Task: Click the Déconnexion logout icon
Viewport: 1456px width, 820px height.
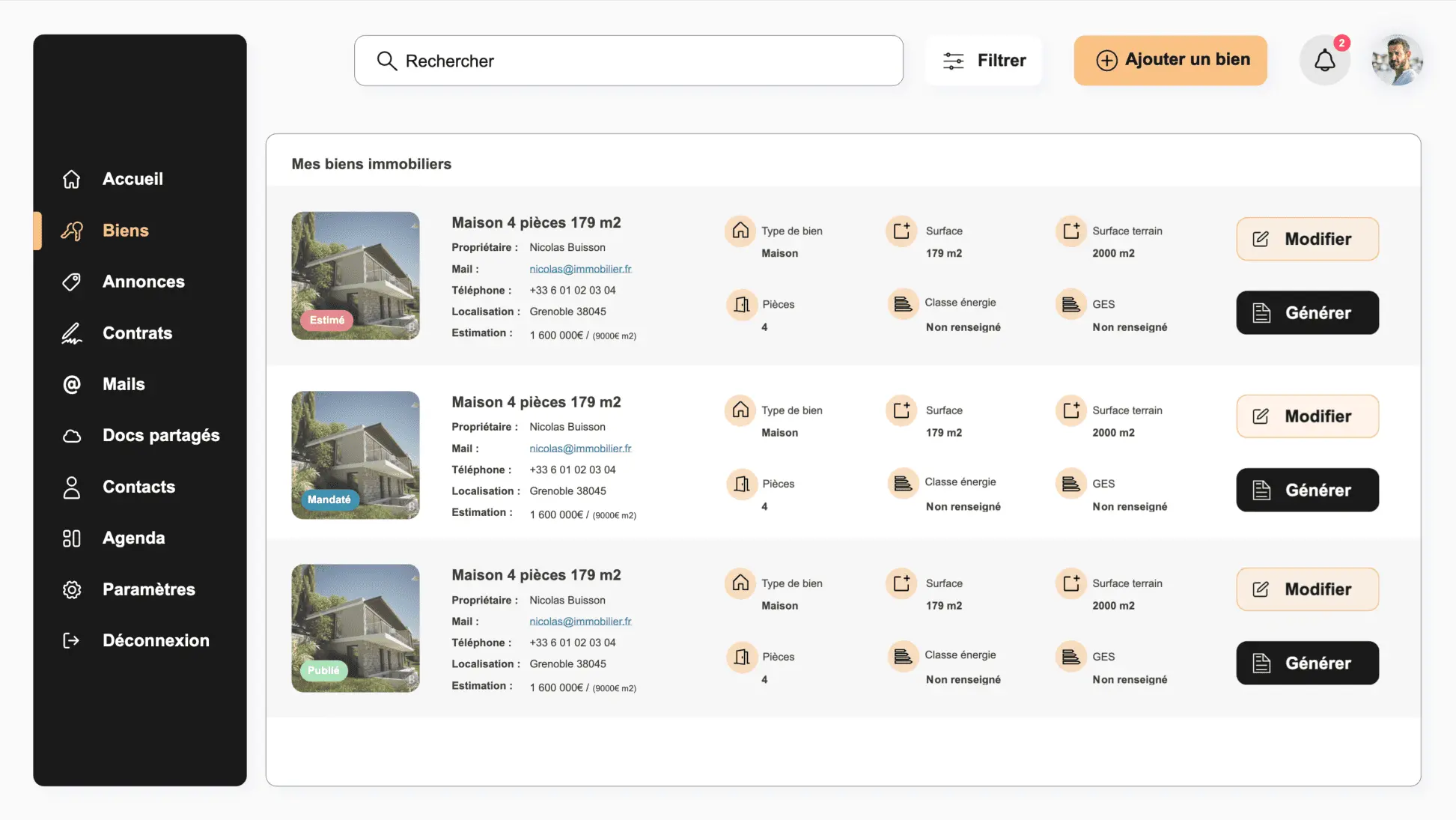Action: 71,640
